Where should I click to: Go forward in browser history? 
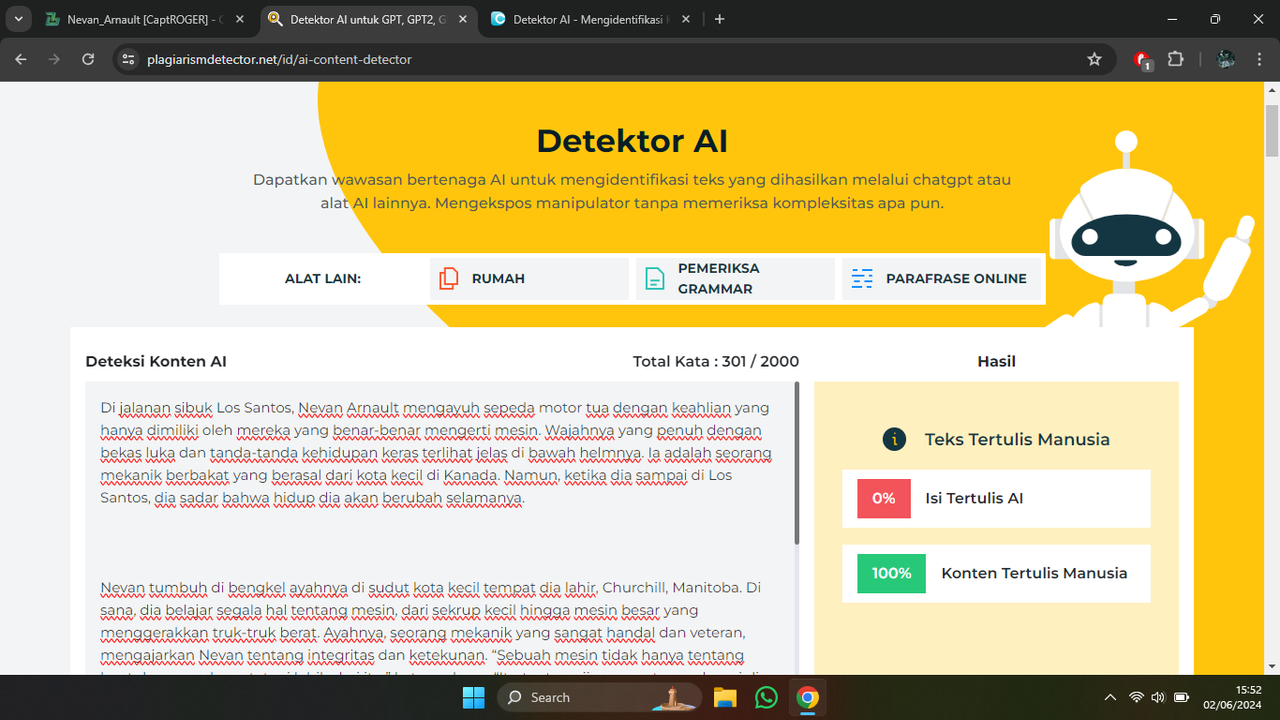point(54,59)
